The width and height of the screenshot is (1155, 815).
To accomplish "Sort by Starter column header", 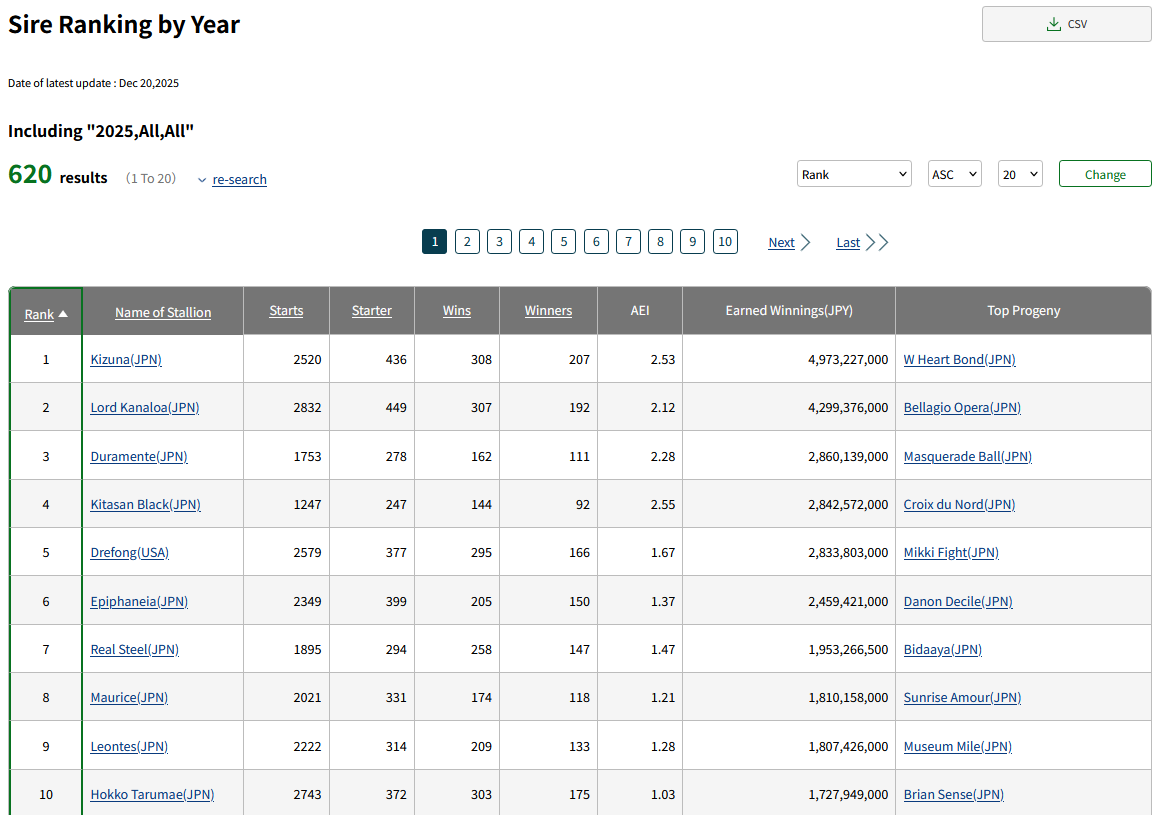I will click(x=371, y=311).
